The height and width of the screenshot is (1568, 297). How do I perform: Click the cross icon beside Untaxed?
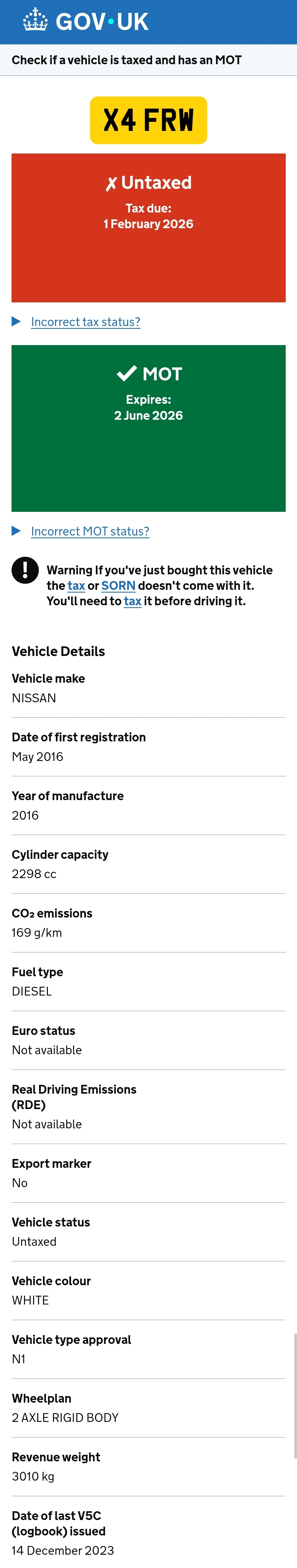[111, 184]
